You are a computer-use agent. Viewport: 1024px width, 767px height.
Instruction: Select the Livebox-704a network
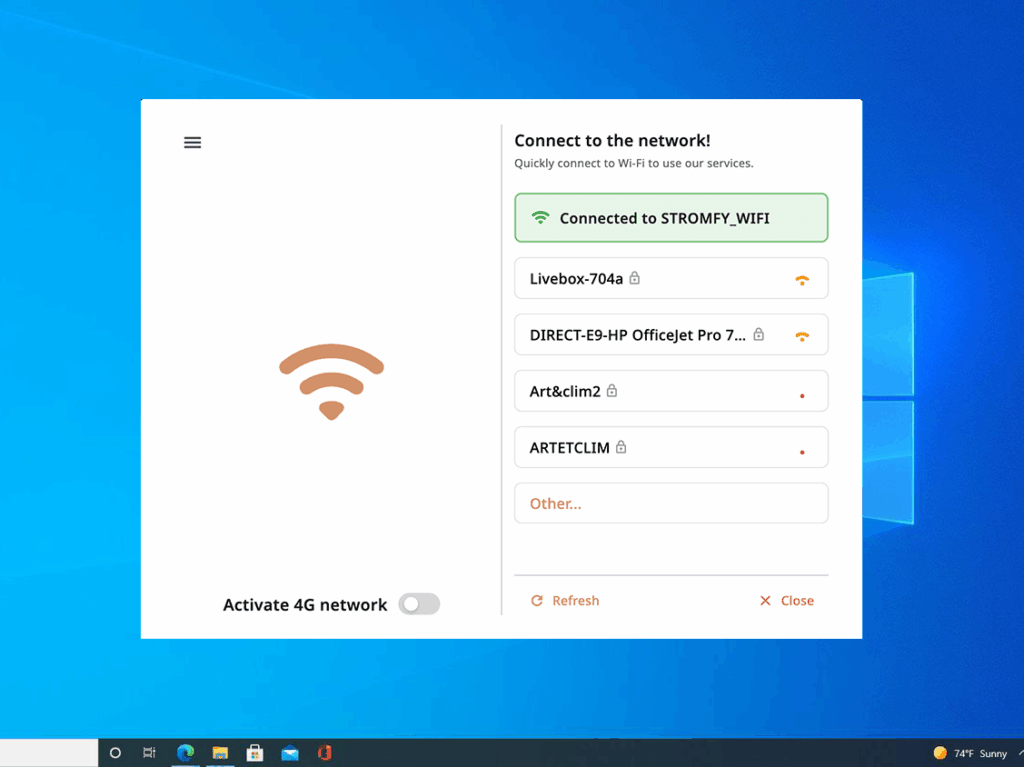pos(671,279)
